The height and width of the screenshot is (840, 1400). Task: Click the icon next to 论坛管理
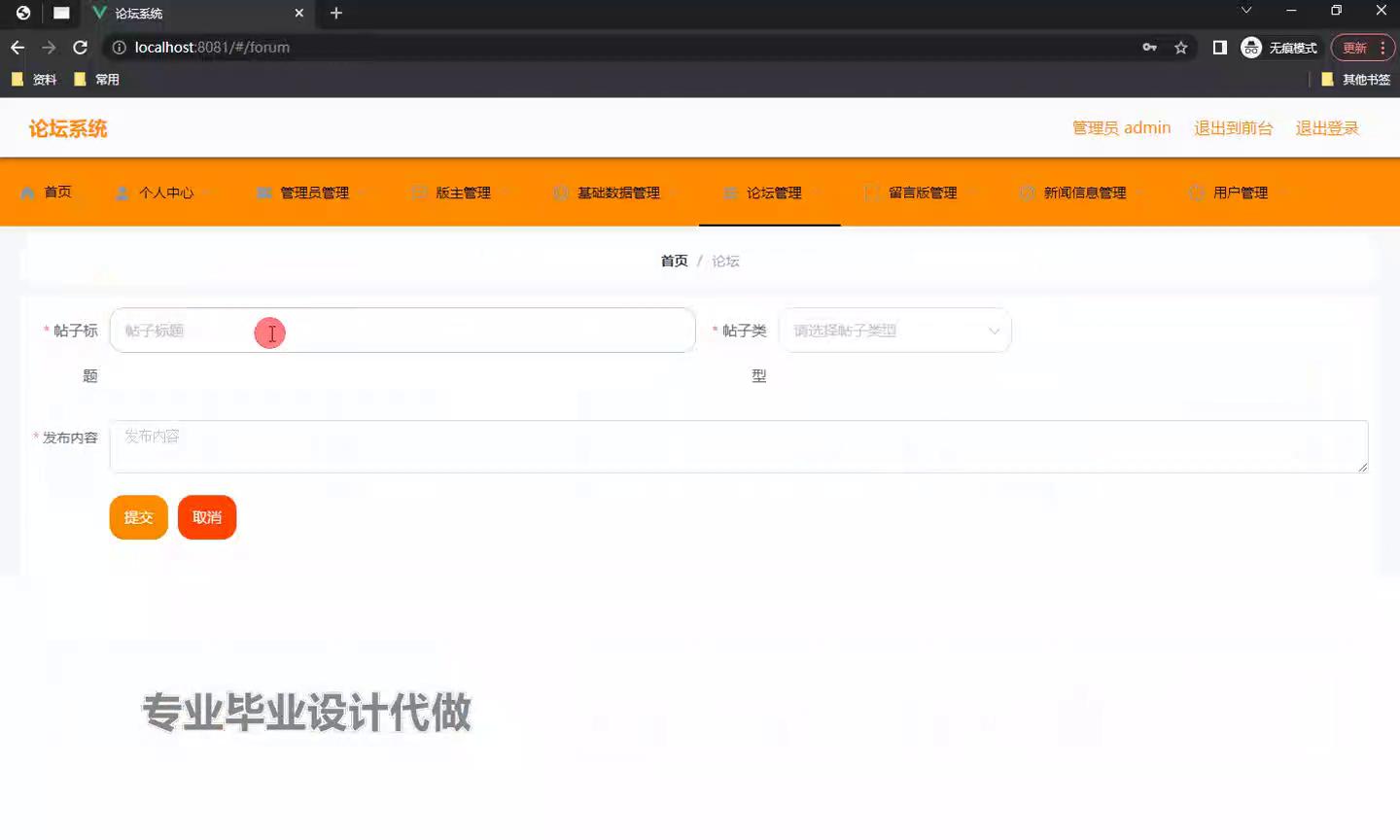click(730, 192)
